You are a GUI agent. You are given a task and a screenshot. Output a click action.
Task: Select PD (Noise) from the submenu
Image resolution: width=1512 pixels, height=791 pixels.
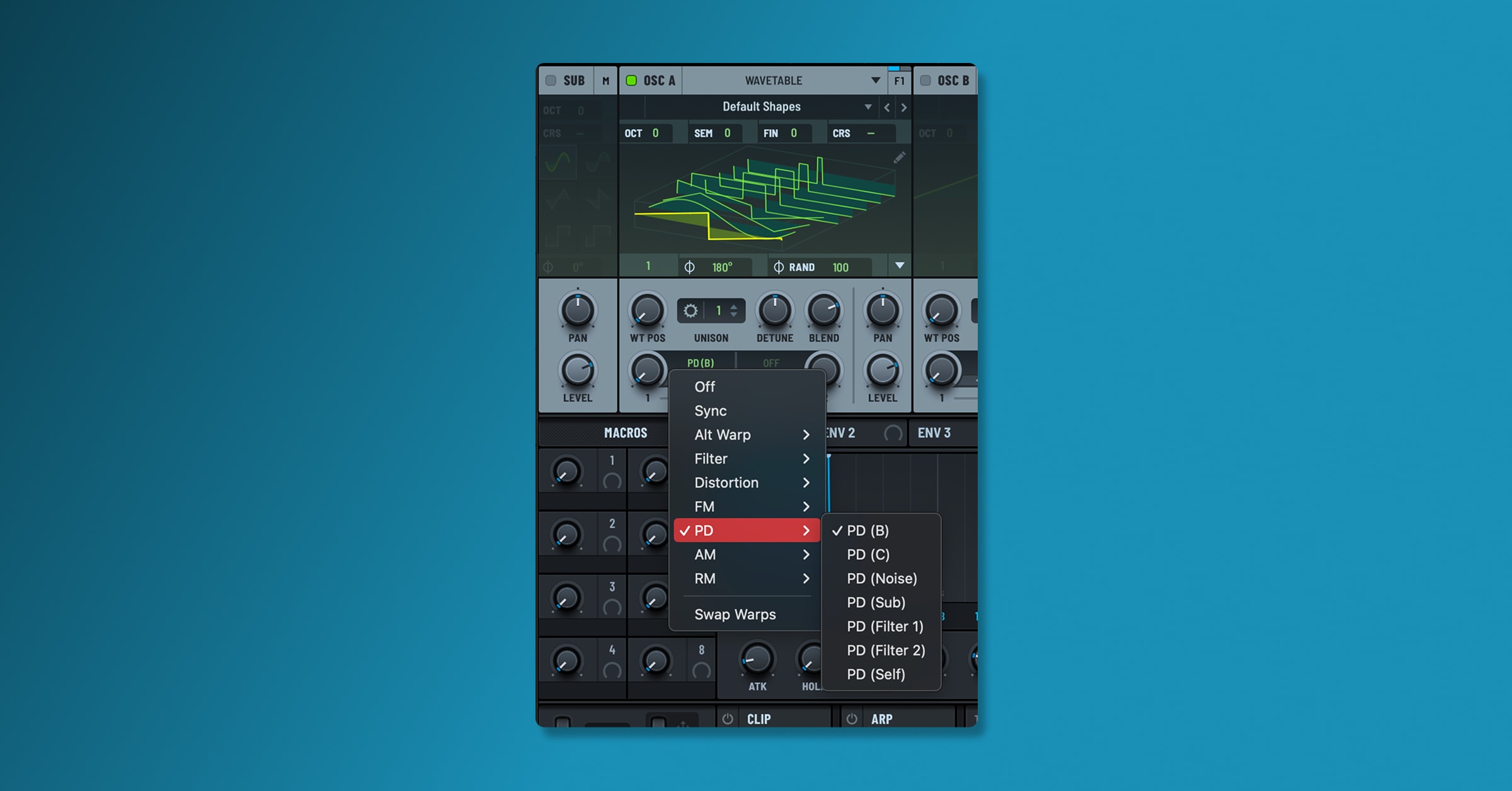coord(881,578)
